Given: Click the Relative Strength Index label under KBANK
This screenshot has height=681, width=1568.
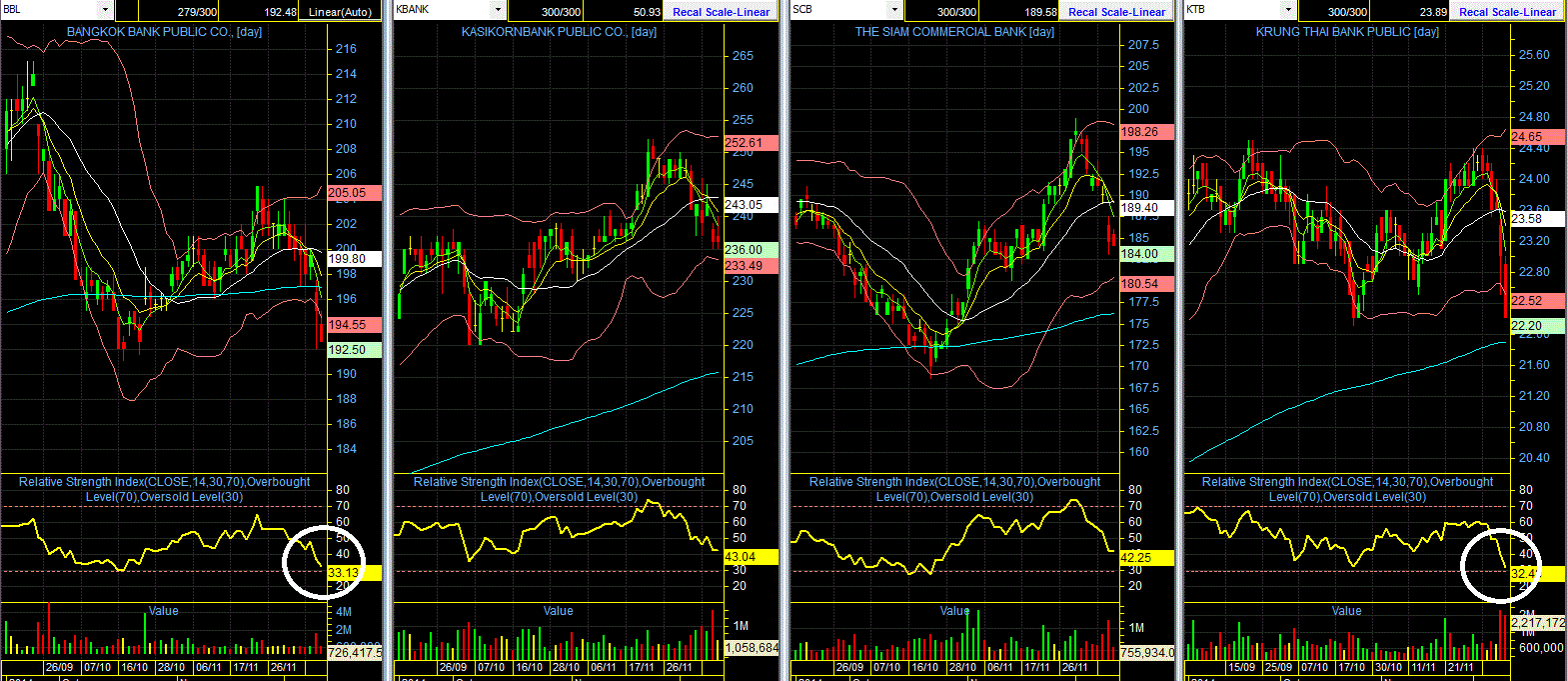Looking at the screenshot, I should coord(559,489).
